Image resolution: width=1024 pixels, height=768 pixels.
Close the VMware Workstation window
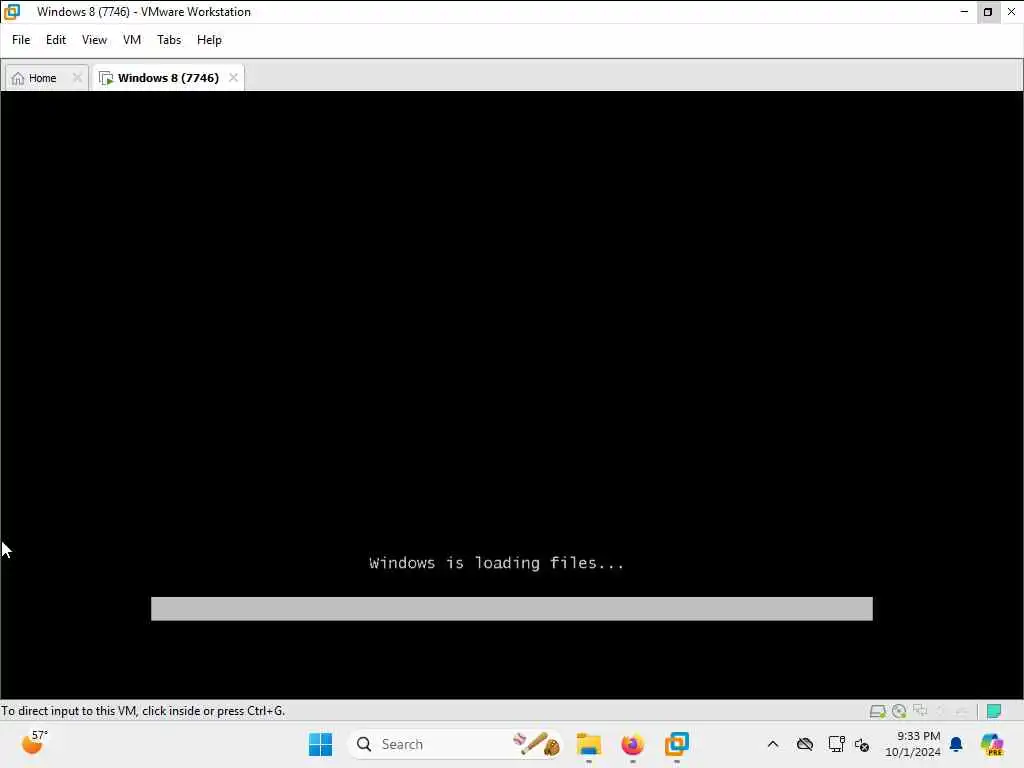[1012, 12]
